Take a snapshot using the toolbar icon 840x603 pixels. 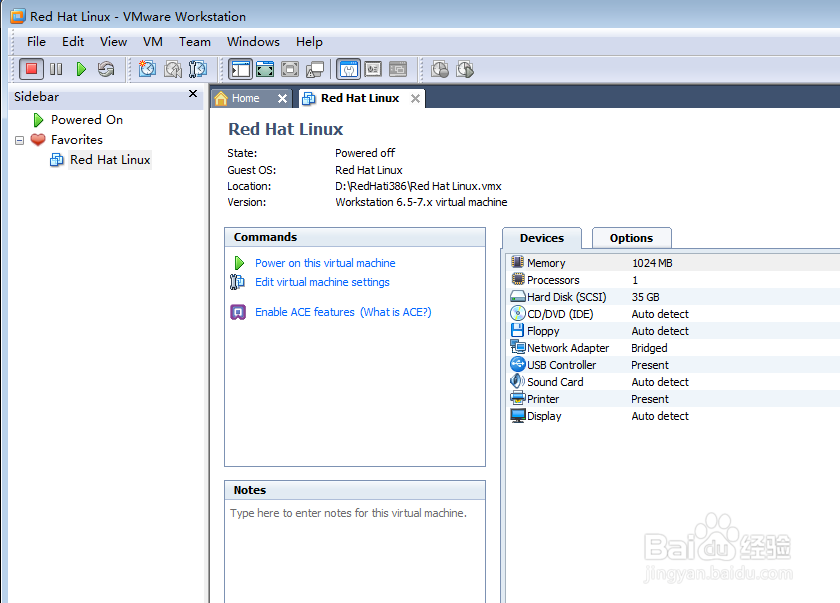[x=148, y=69]
